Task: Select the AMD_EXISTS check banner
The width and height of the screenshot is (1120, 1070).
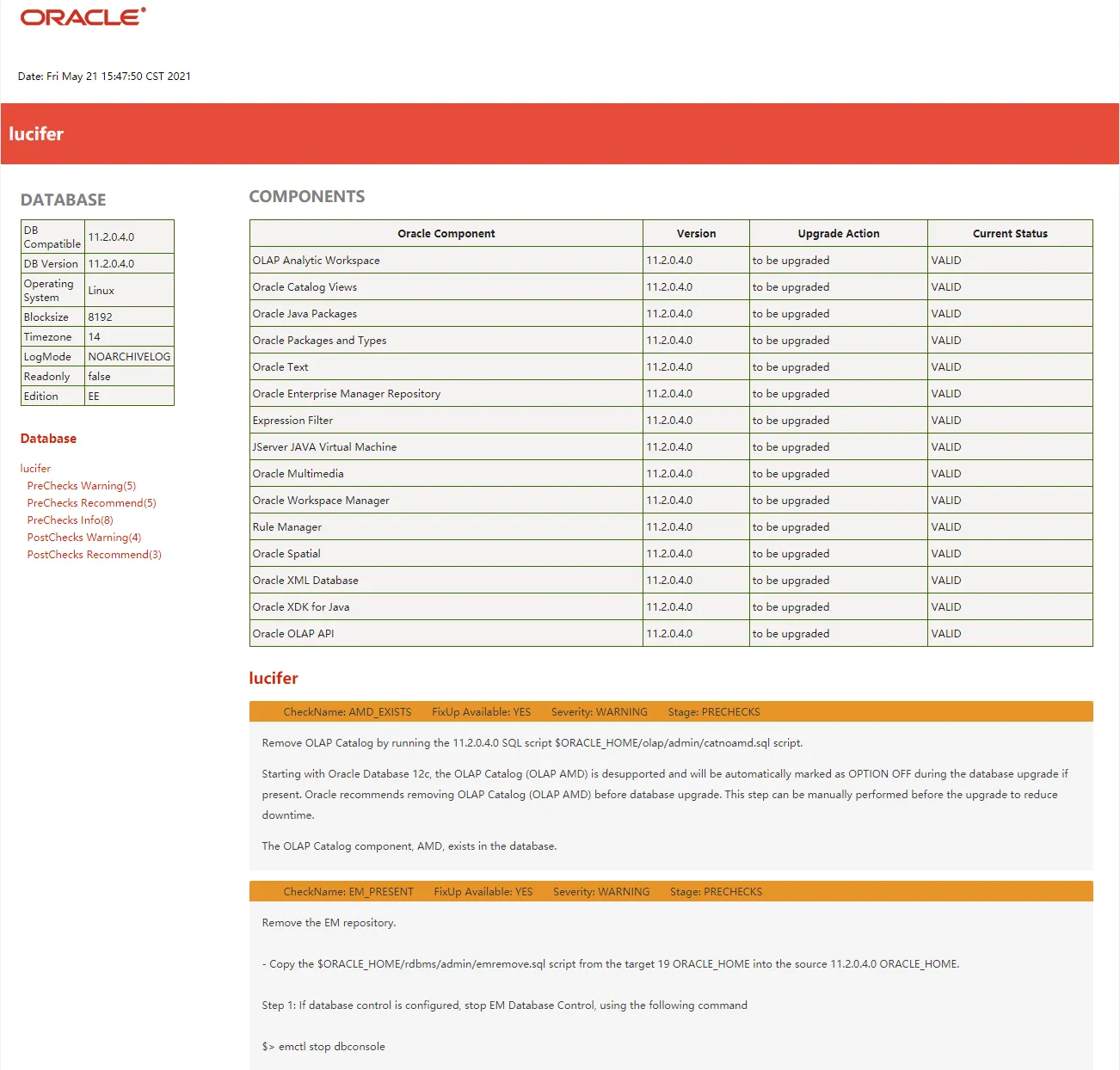Action: 669,711
